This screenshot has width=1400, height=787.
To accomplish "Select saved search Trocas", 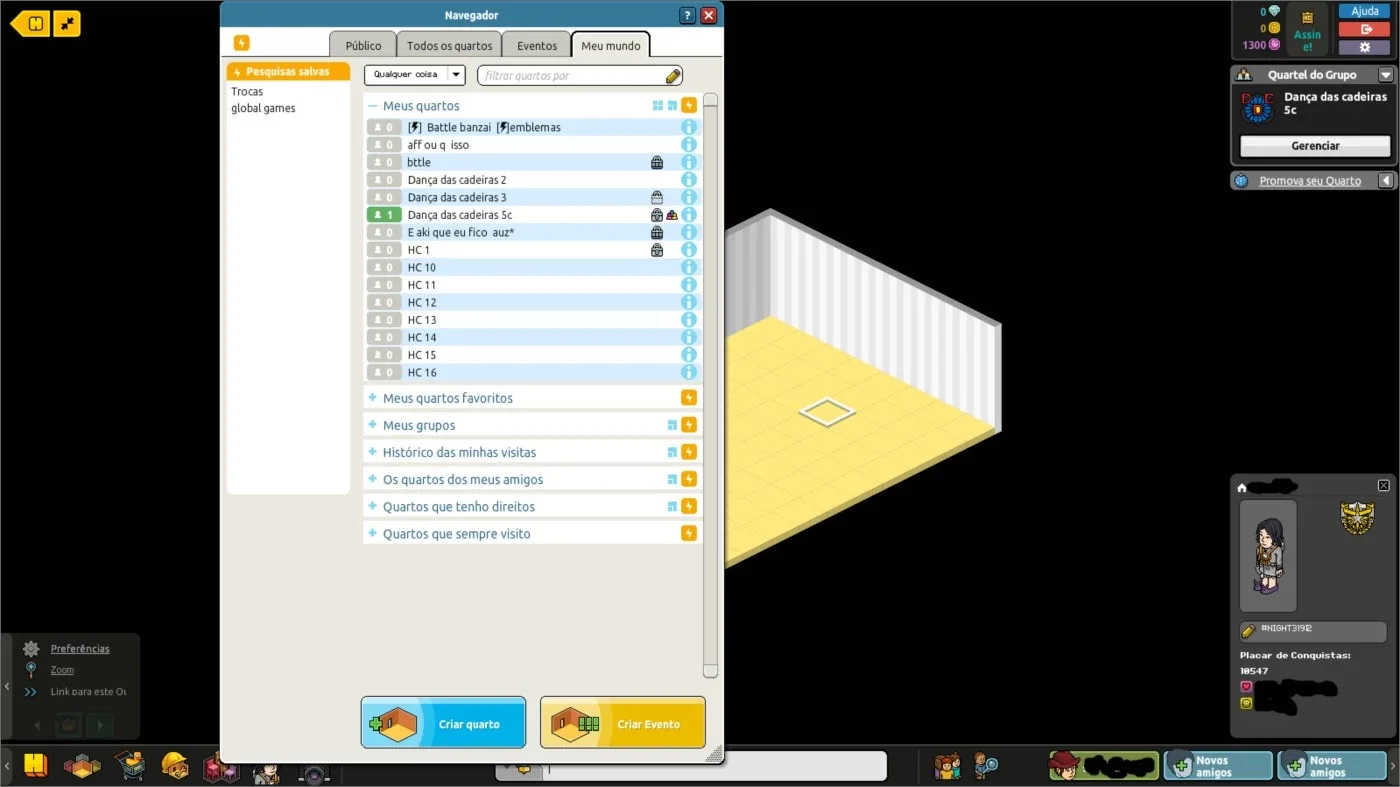I will tap(247, 91).
